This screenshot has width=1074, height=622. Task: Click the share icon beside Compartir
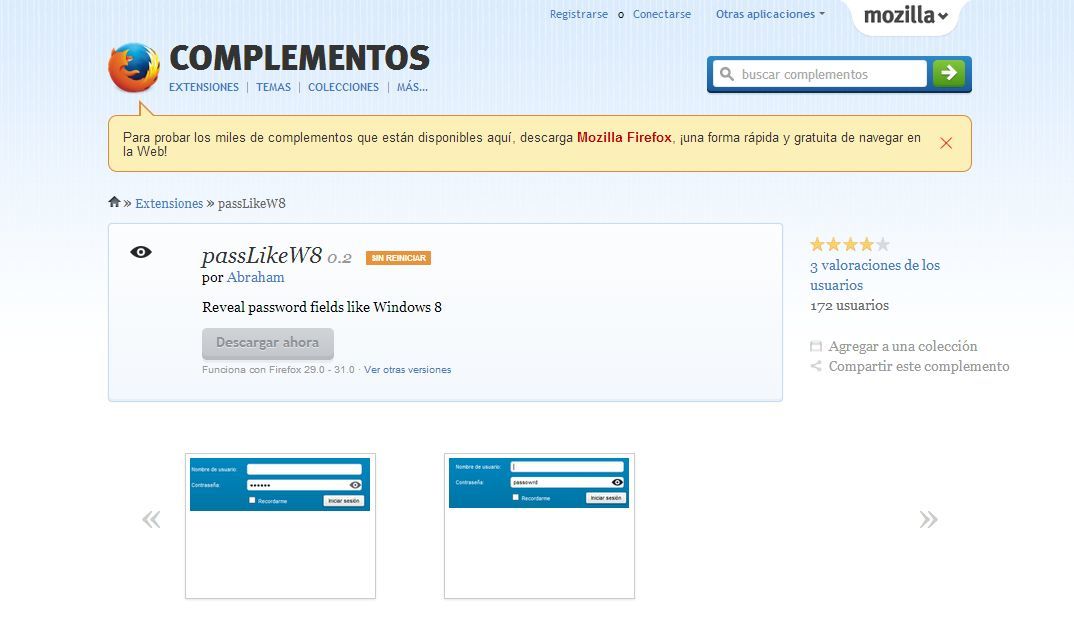click(816, 366)
